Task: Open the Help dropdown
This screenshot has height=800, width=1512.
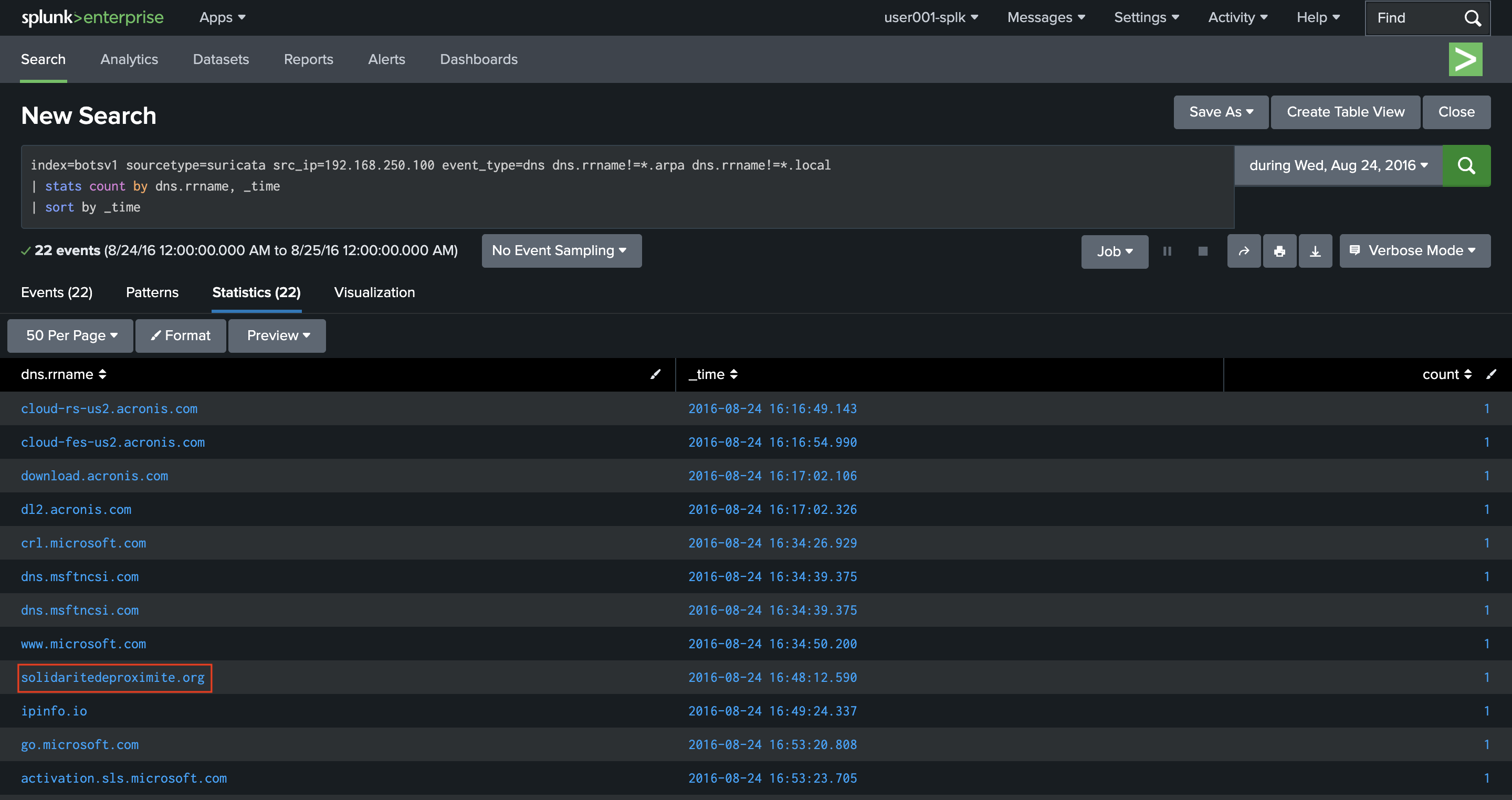Action: 1318,18
